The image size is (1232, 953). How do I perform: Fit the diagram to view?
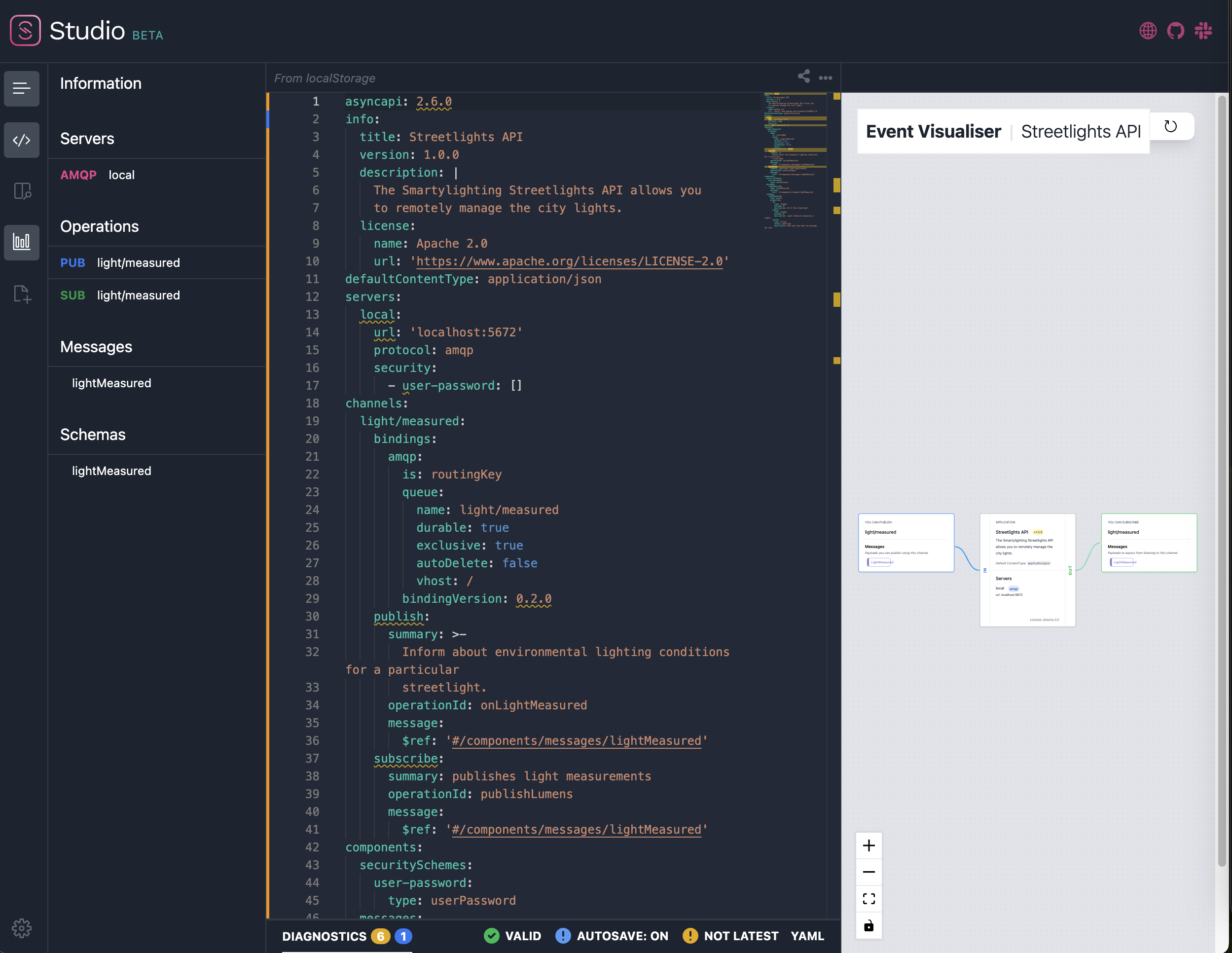pyautogui.click(x=869, y=898)
